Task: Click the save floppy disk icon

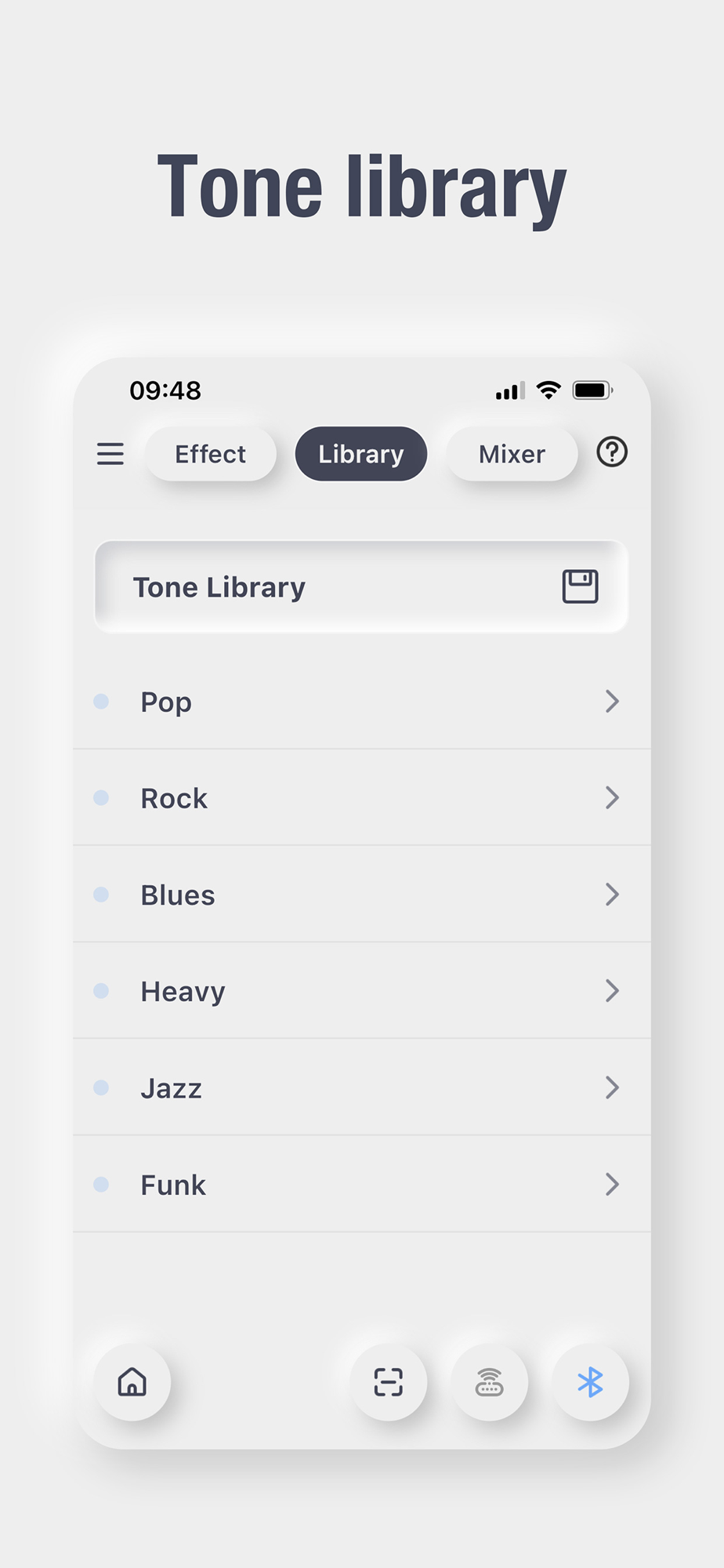Action: [x=580, y=586]
